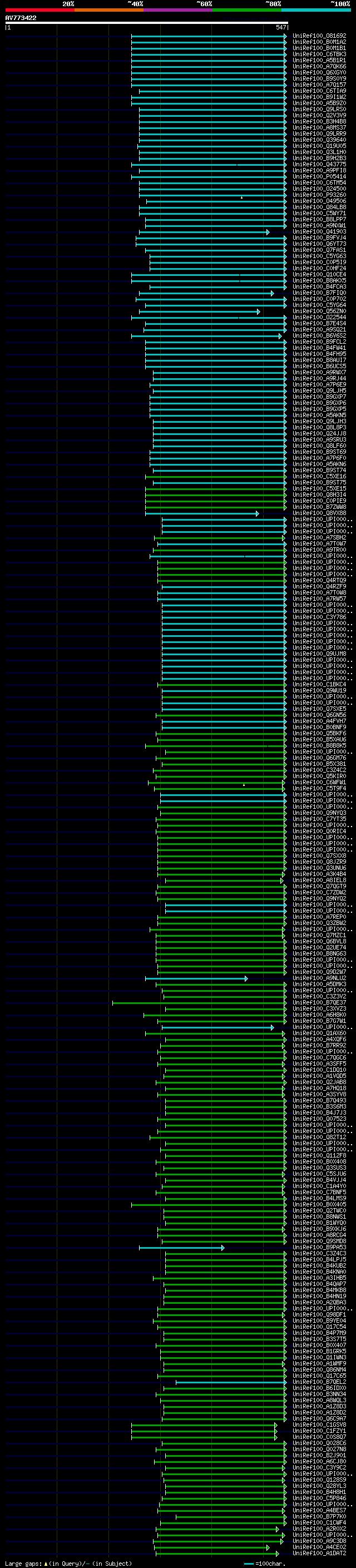Viewport: 356px width, 1568px height.
Task: Select hit label UniRef100_B8NG63
Action: tap(319, 954)
